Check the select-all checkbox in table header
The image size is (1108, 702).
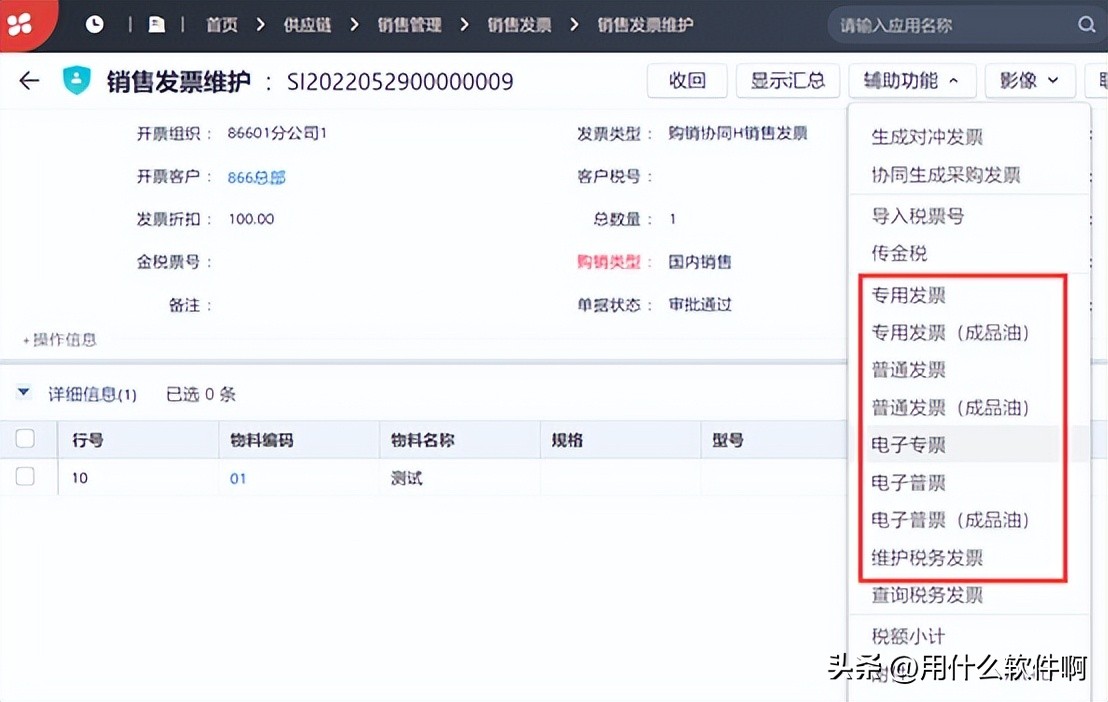pos(27,438)
